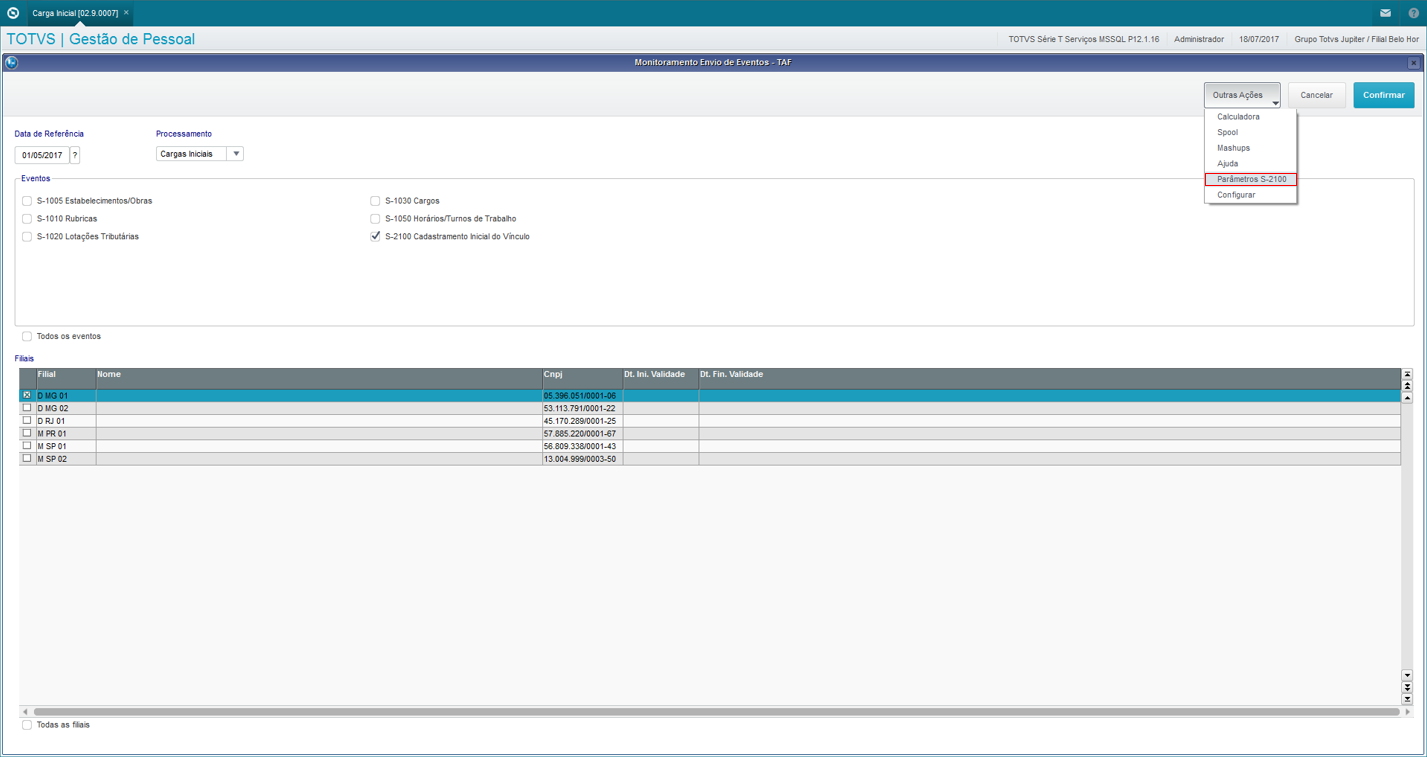The width and height of the screenshot is (1427, 757).
Task: Check the M SP 01 filial row
Action: click(27, 446)
